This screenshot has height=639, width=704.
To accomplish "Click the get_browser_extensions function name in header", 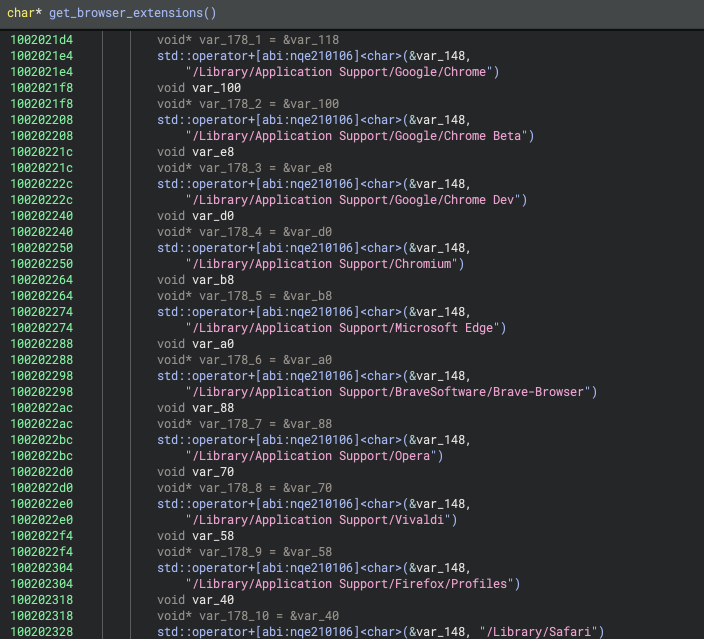I will pyautogui.click(x=126, y=13).
